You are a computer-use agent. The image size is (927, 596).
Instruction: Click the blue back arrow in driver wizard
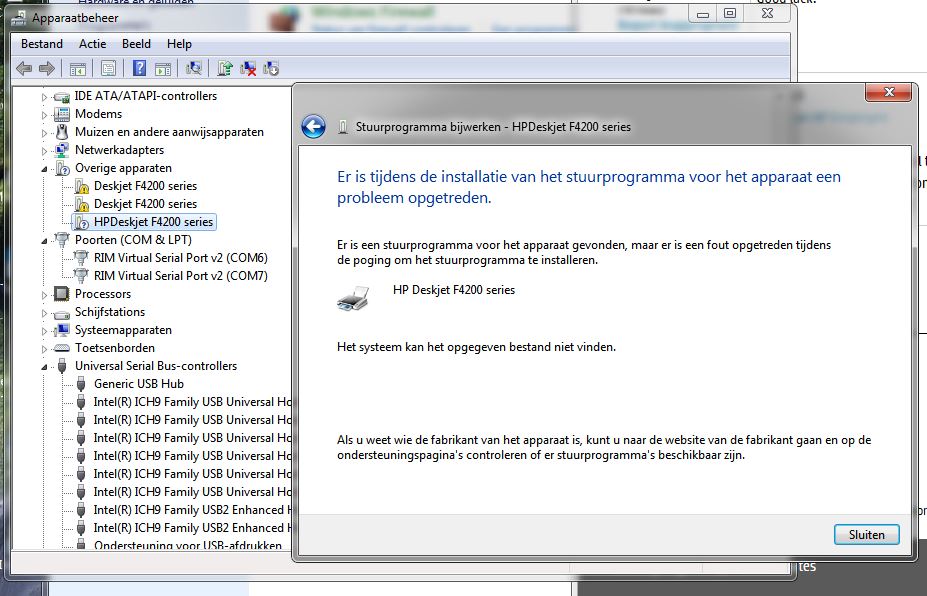[x=313, y=127]
